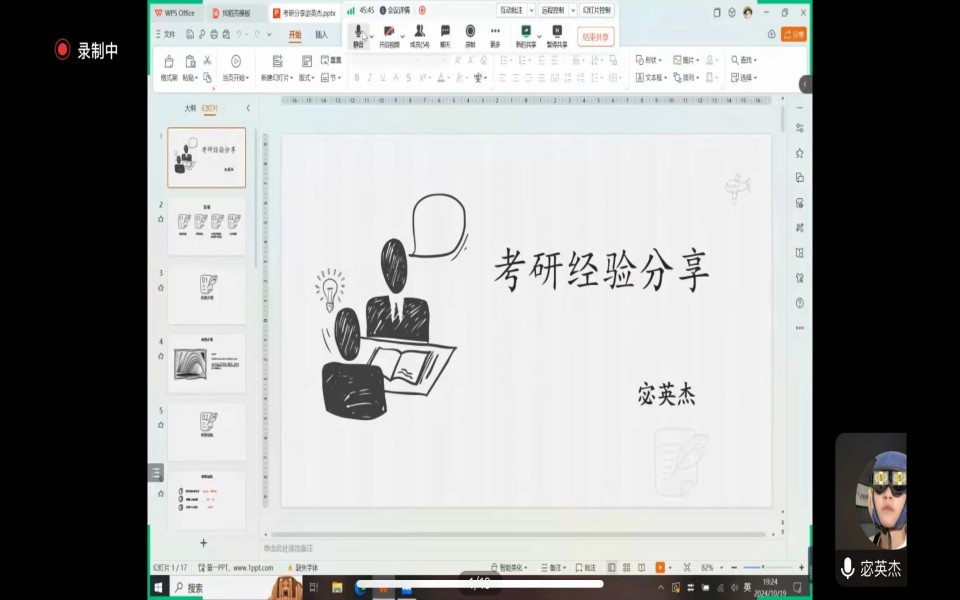Screen dimensions: 960x600
Task: Click the meeting record icon
Action: (470, 34)
